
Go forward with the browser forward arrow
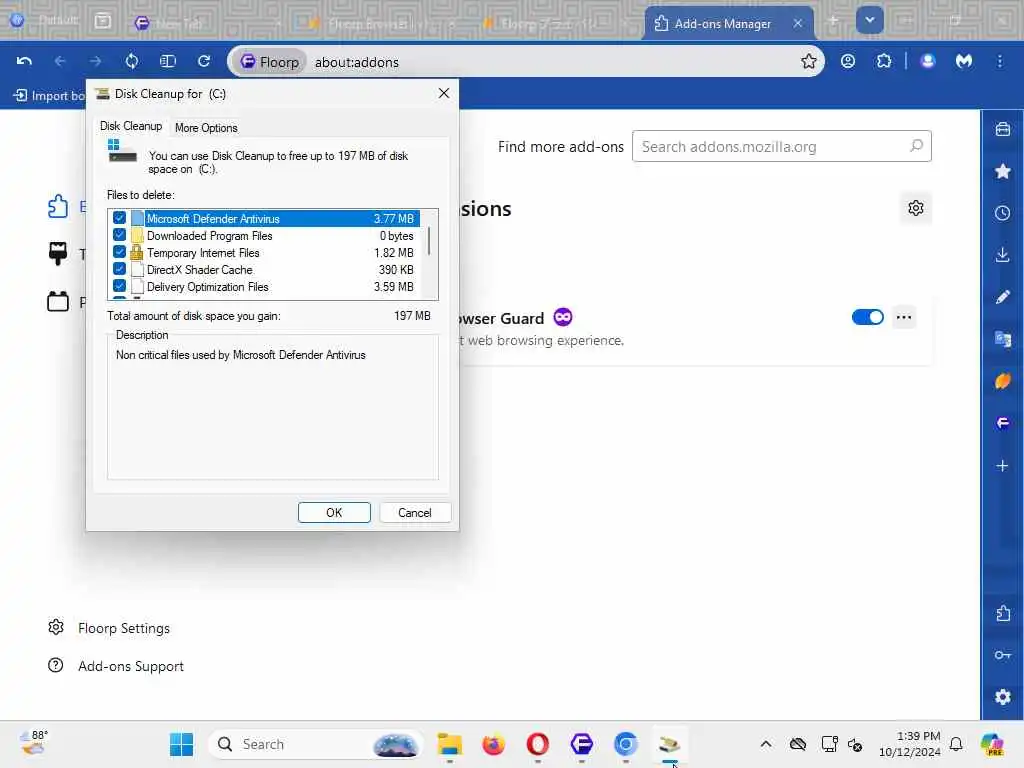click(x=95, y=61)
